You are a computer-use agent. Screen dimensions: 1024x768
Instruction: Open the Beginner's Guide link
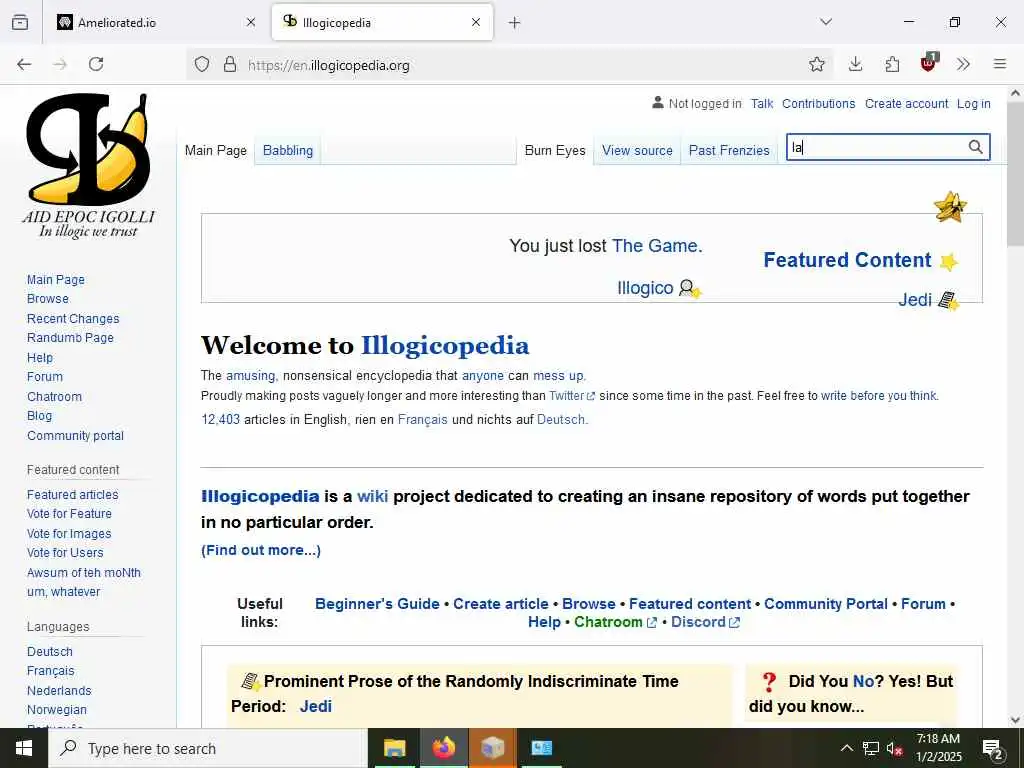click(x=377, y=603)
